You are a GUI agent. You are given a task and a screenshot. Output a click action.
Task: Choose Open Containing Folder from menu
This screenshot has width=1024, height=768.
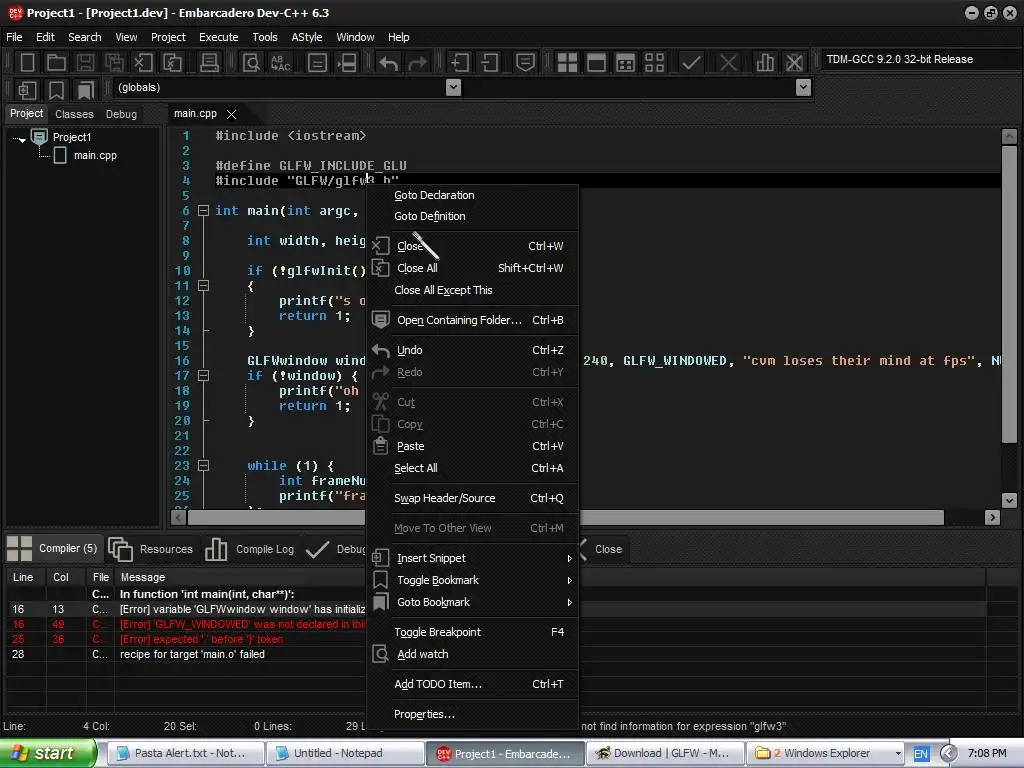[x=472, y=320]
